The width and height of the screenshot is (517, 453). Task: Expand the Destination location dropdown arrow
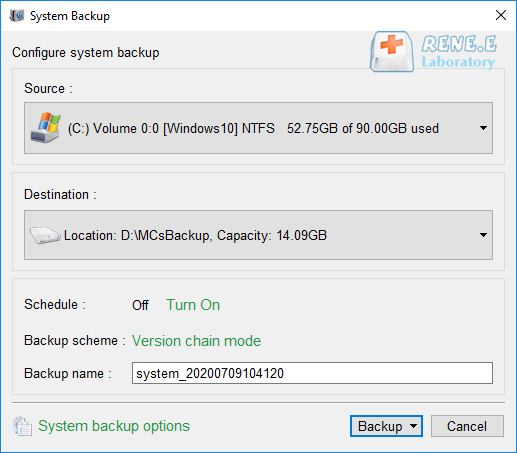(x=483, y=235)
